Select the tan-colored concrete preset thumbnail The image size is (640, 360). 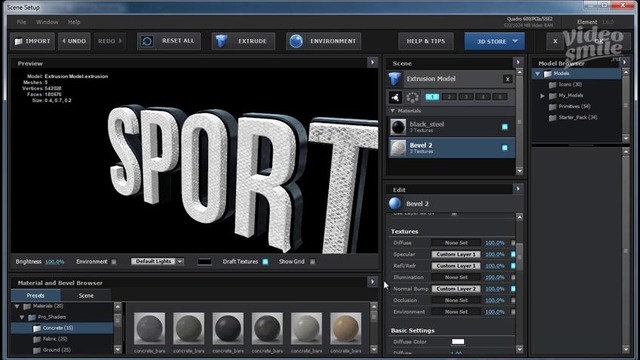click(345, 329)
